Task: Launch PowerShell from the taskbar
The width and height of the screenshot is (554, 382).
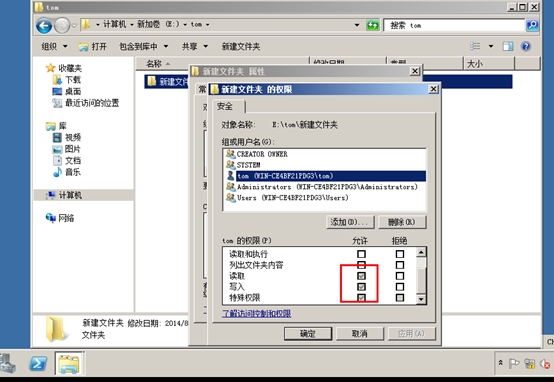Action: click(38, 364)
